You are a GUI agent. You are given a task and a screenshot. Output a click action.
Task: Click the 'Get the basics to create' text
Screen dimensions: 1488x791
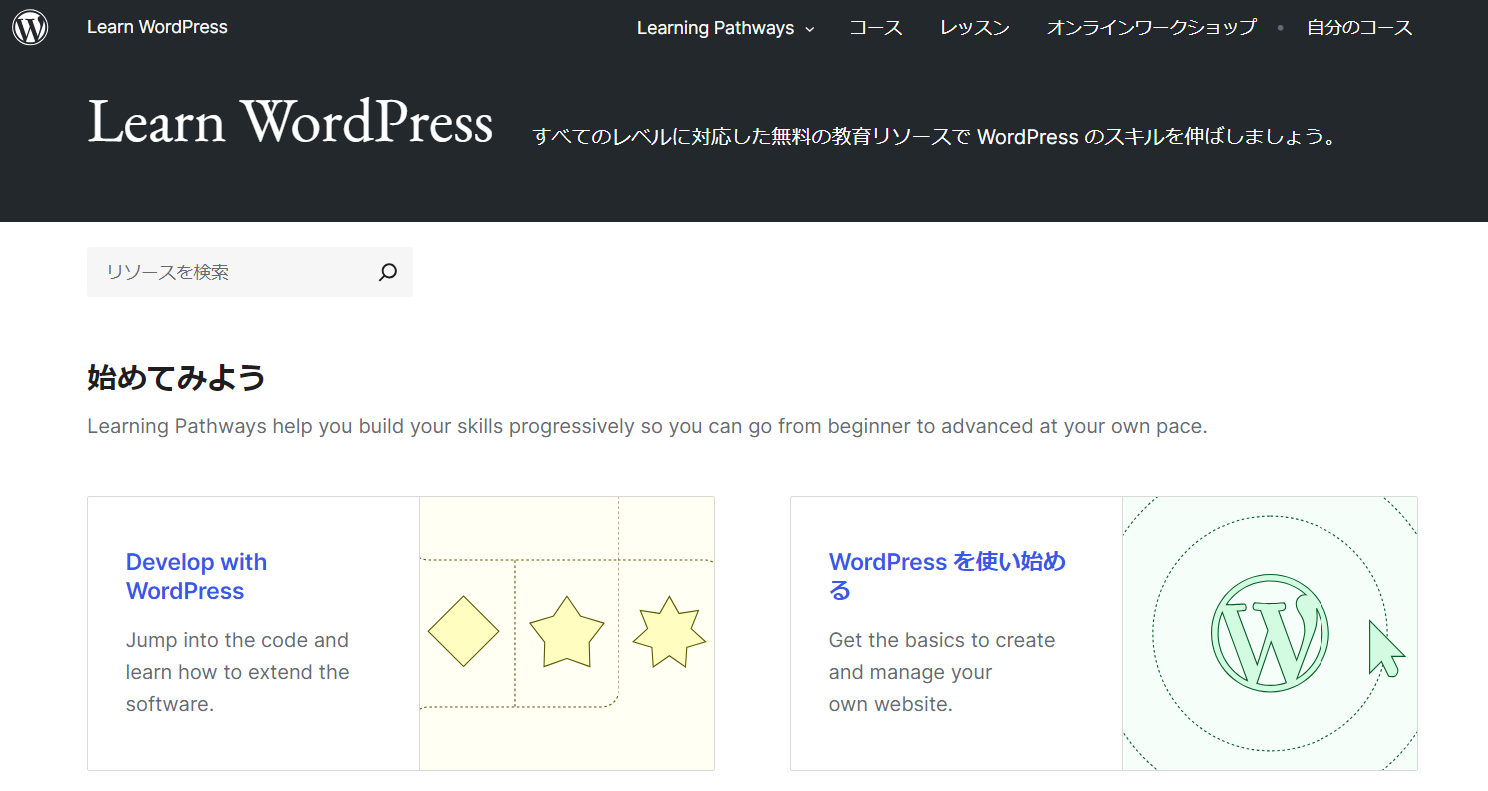[x=942, y=672]
